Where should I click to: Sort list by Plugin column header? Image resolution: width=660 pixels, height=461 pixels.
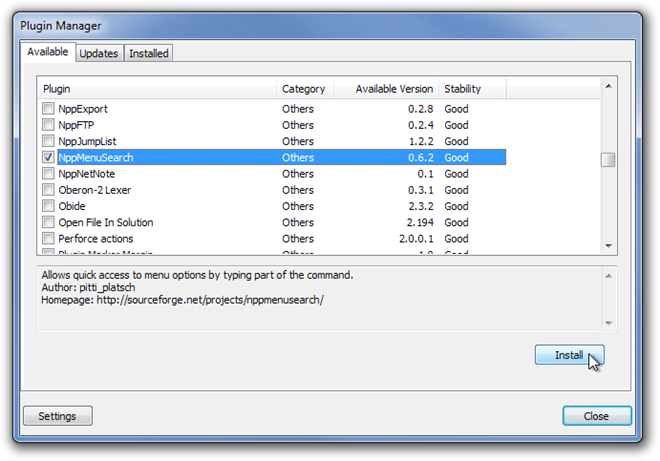[157, 89]
